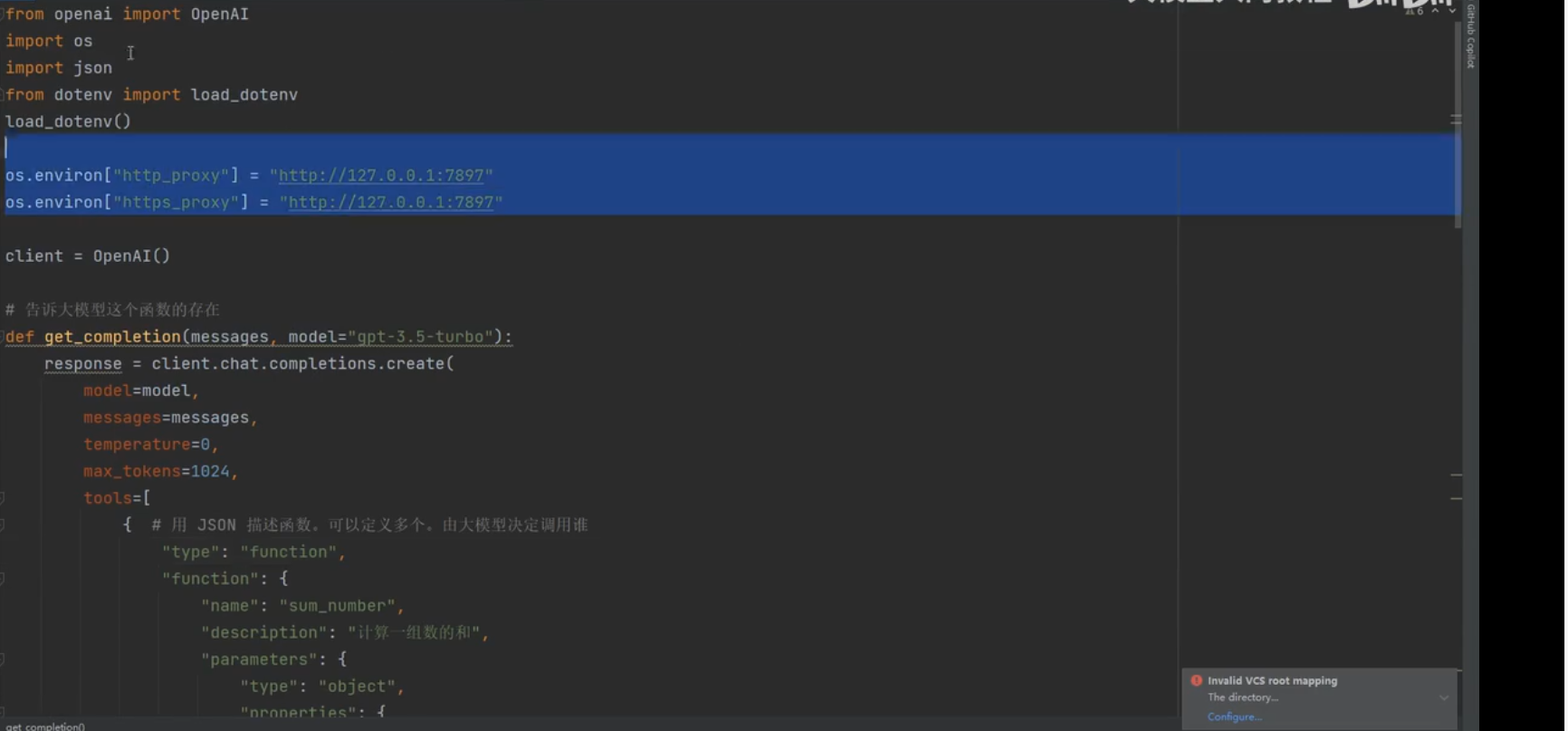The height and width of the screenshot is (731, 1568).
Task: Click the "https_proxy" string key
Action: pos(176,202)
